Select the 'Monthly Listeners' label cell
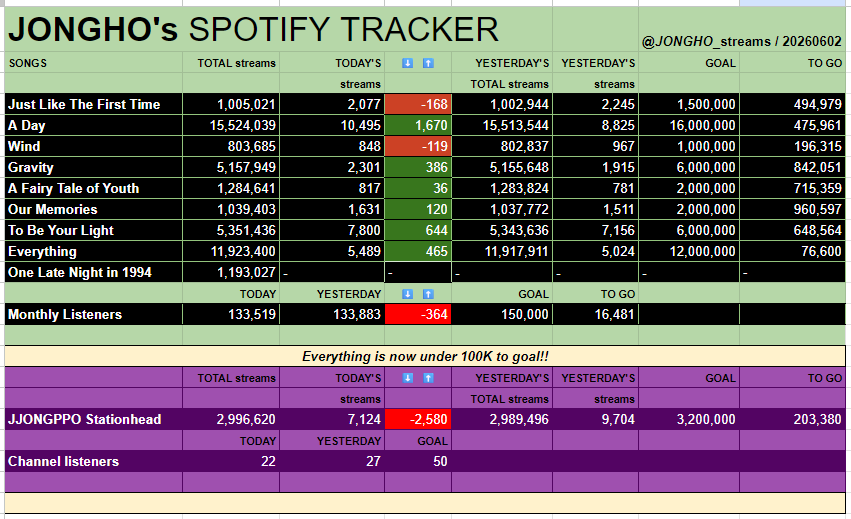 pos(93,314)
